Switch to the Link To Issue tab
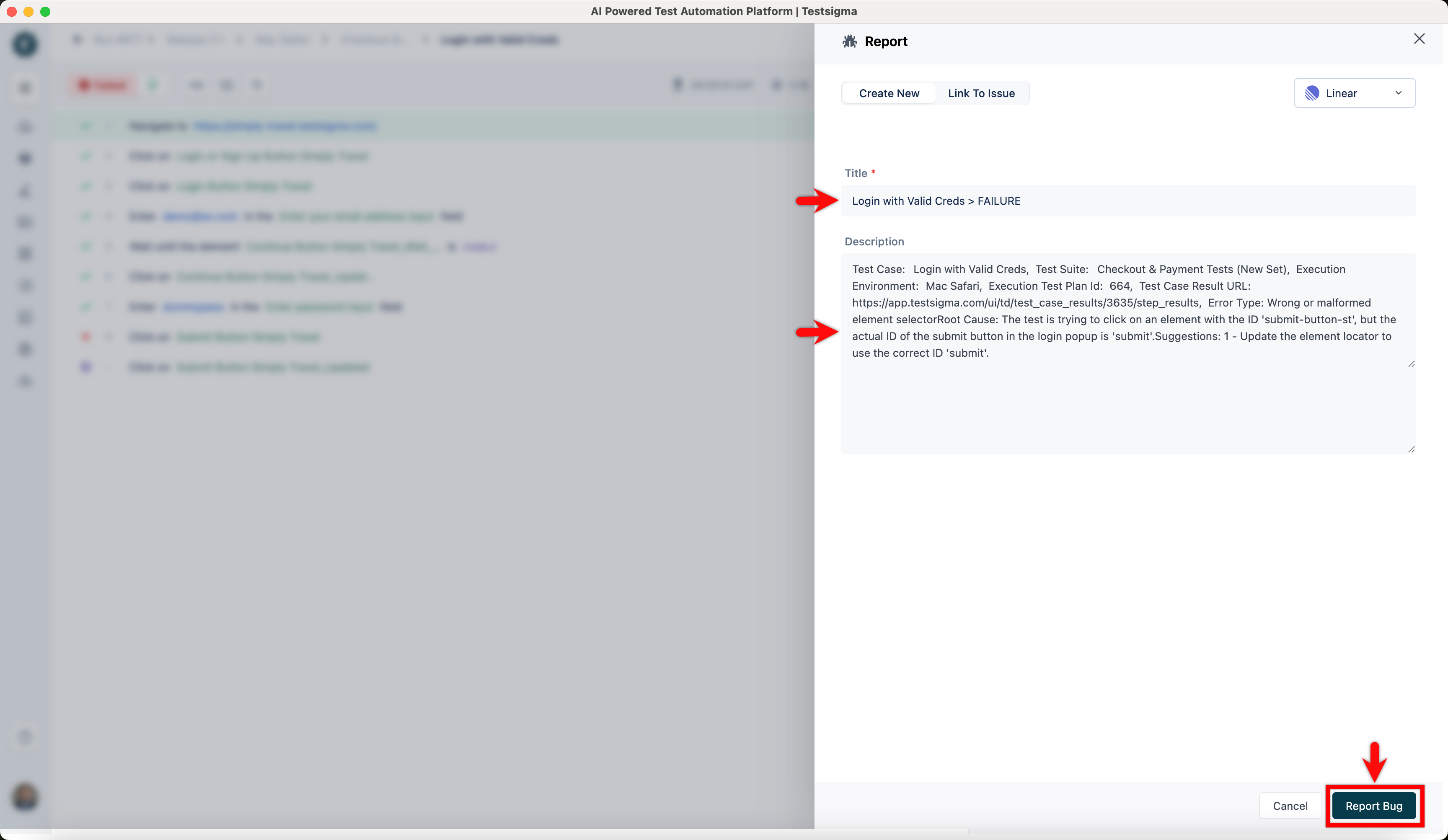1448x840 pixels. [981, 93]
